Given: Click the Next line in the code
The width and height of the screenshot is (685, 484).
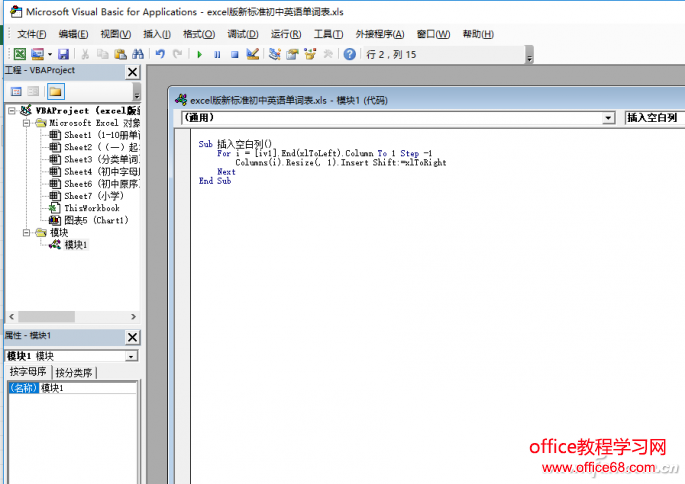Looking at the screenshot, I should pyautogui.click(x=226, y=172).
